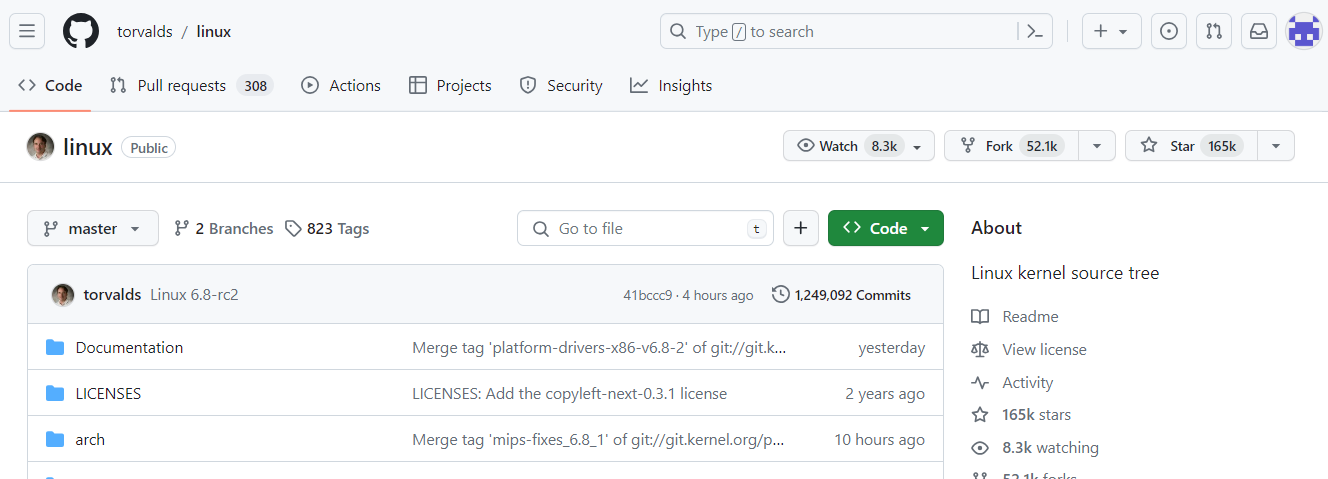The image size is (1328, 479).
Task: Open pull requests icon in header
Action: [x=1213, y=31]
